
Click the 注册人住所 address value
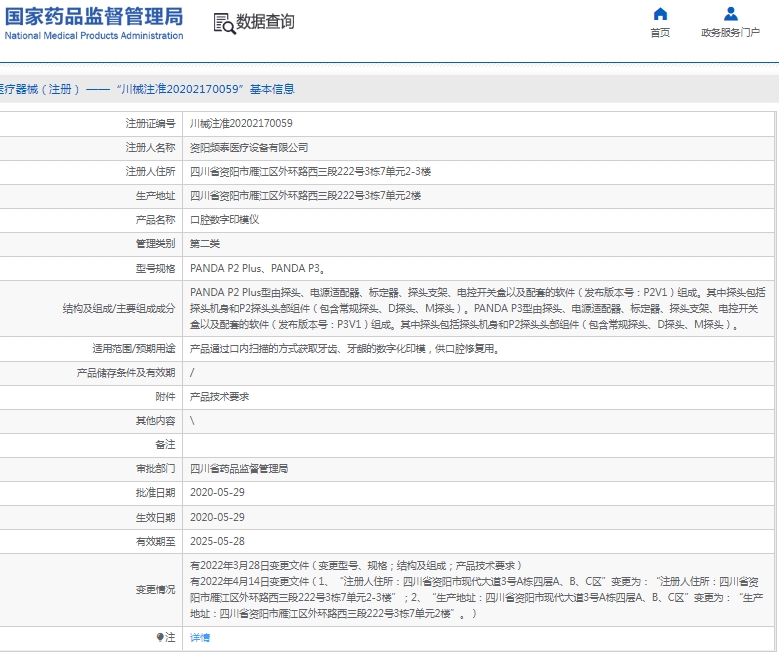310,172
